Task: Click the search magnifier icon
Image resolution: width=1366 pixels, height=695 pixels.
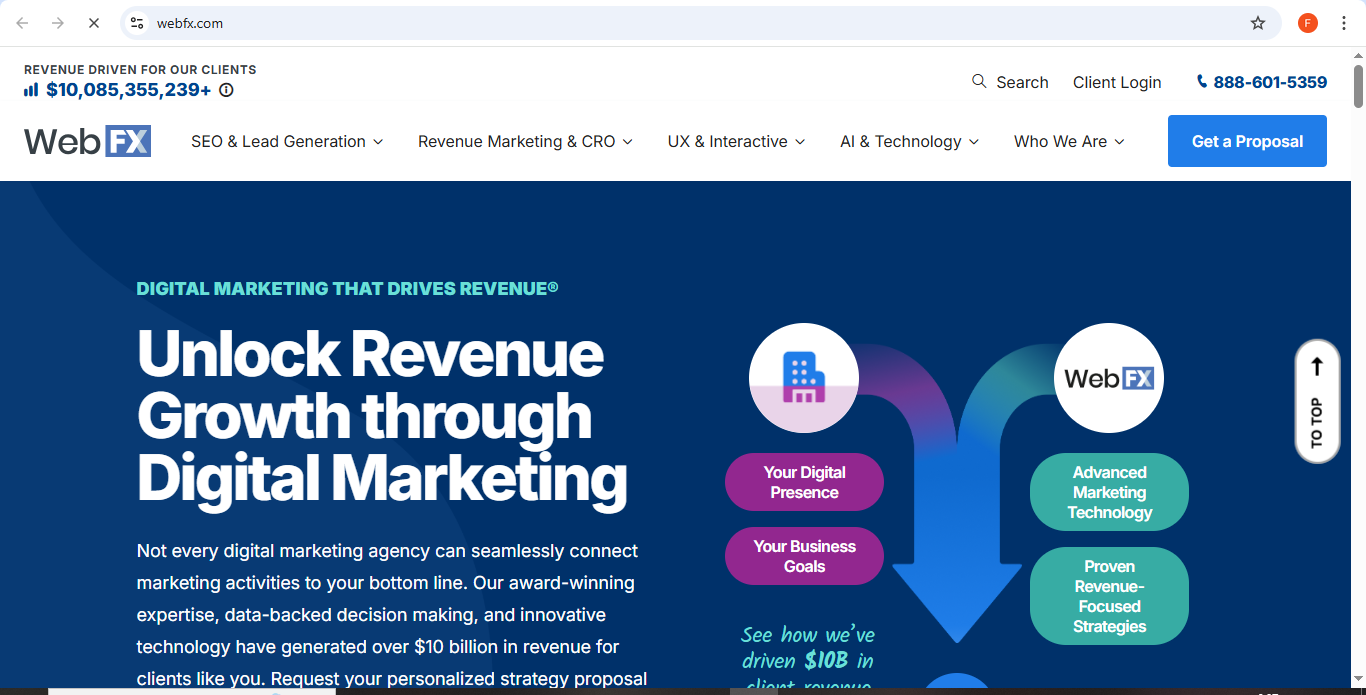Action: [x=980, y=81]
